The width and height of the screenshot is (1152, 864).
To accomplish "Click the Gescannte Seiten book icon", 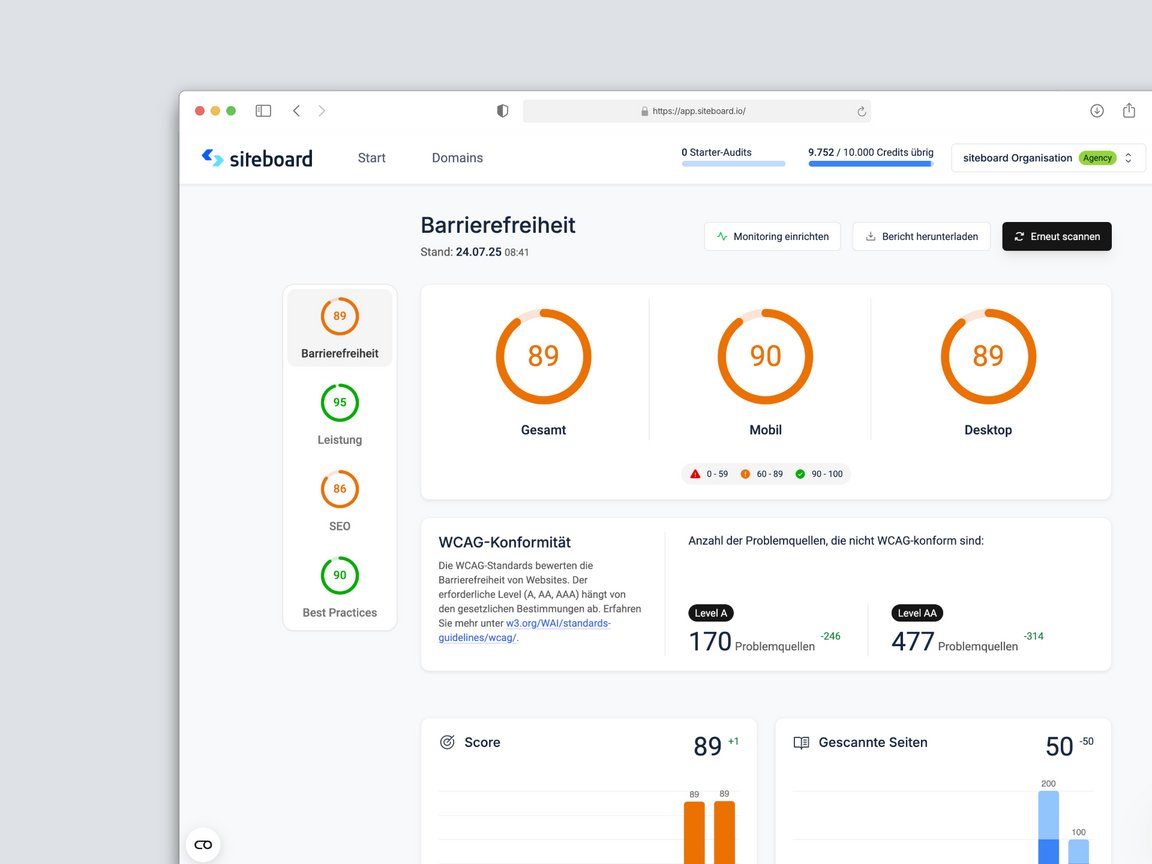I will [801, 742].
